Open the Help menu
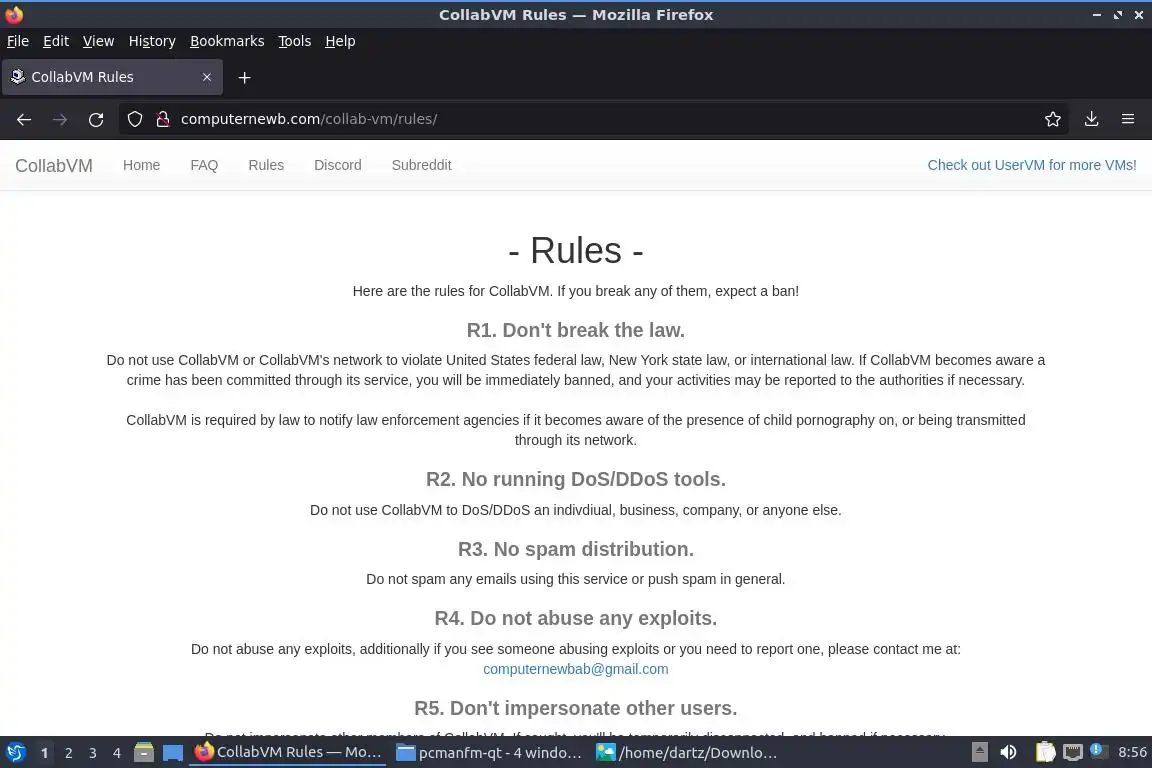Viewport: 1152px width, 768px height. click(340, 41)
